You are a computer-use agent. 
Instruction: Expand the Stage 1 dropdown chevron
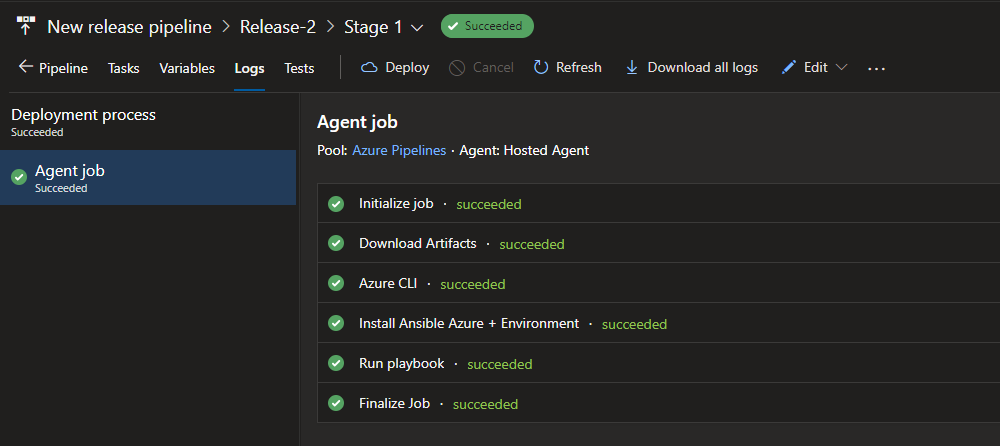pyautogui.click(x=417, y=27)
